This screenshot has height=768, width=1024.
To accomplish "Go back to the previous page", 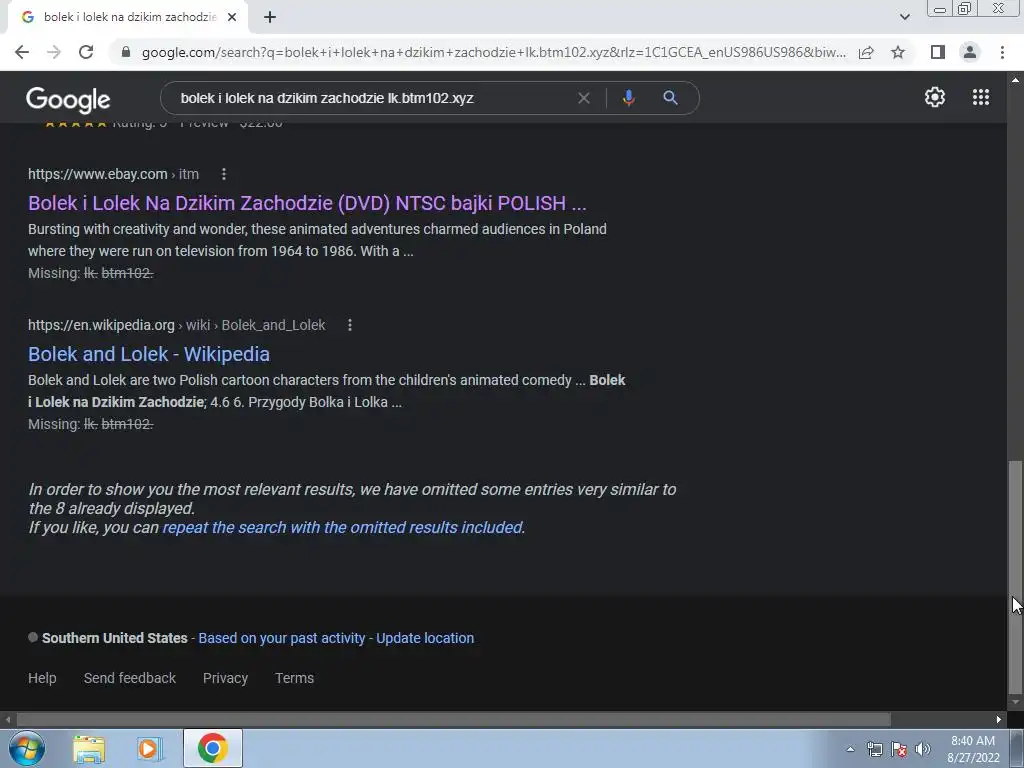I will coord(22,52).
